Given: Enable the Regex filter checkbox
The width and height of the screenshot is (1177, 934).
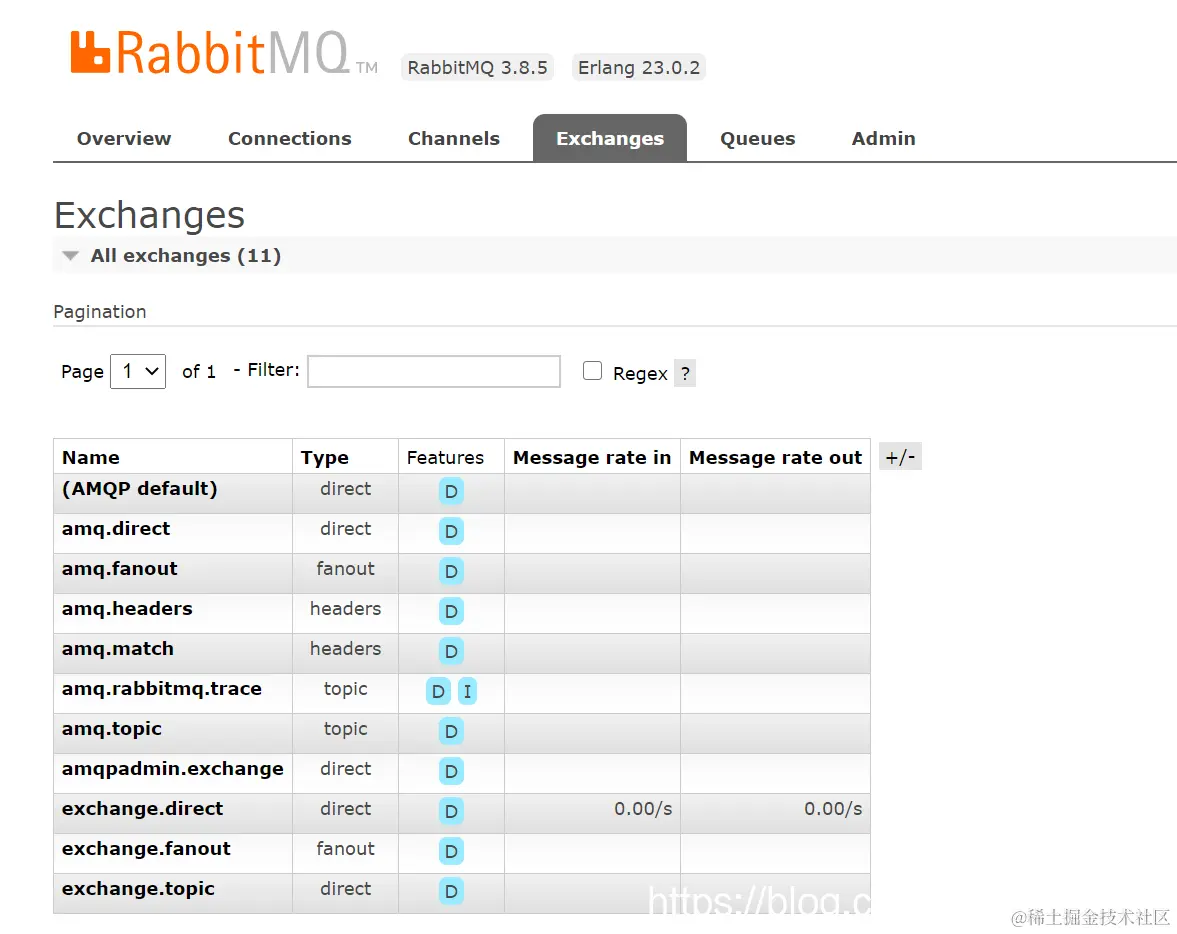Looking at the screenshot, I should [x=592, y=371].
